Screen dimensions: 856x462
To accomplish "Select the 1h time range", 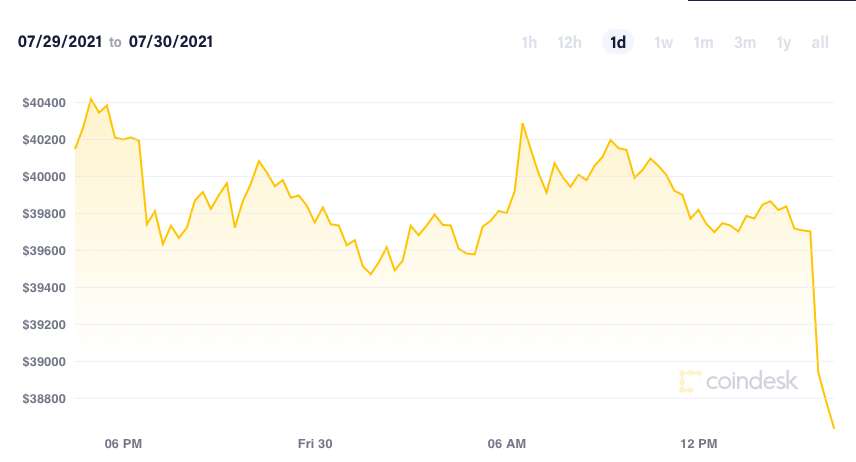I will pos(529,42).
